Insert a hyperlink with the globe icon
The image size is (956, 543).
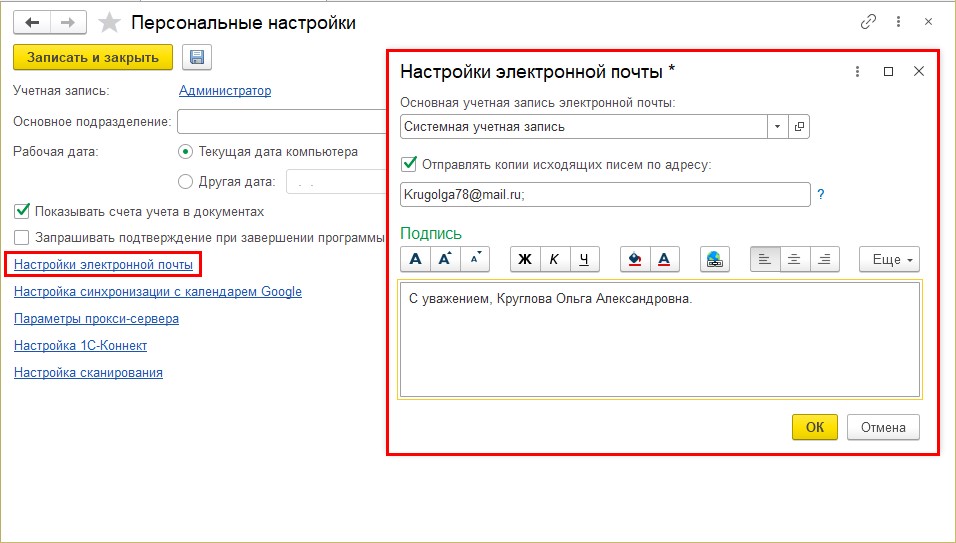(x=715, y=259)
